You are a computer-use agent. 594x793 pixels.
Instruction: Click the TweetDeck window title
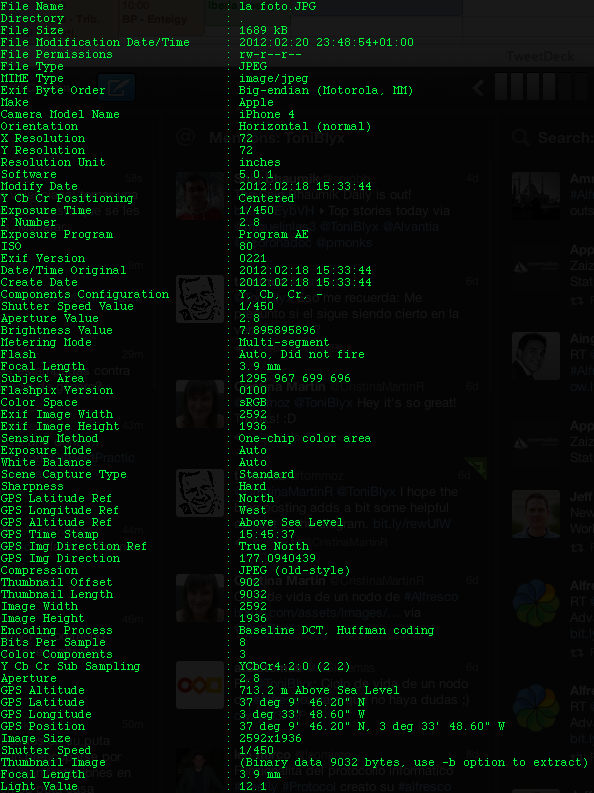(x=540, y=56)
